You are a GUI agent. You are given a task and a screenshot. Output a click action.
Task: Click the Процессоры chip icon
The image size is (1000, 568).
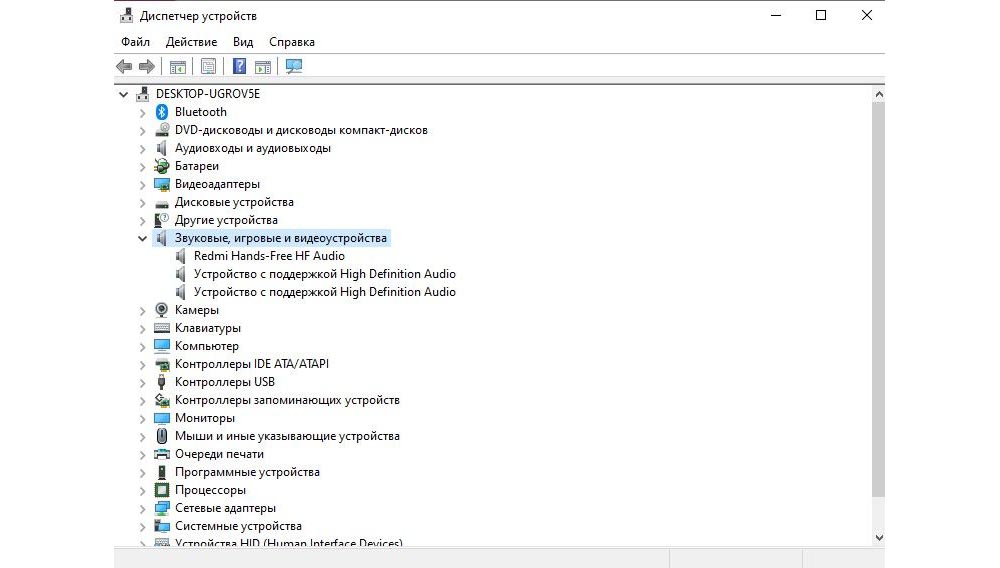(x=162, y=490)
